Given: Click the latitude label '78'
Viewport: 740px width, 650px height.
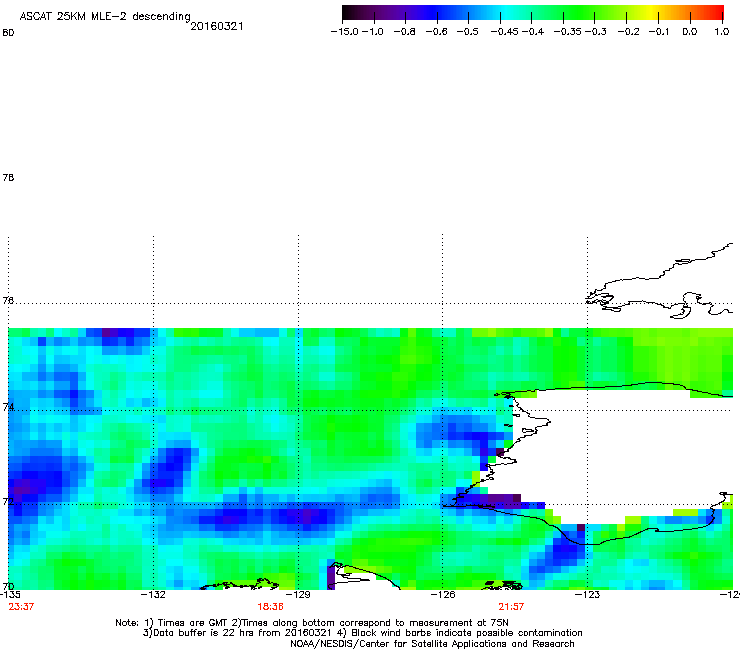Looking at the screenshot, I should point(8,177).
